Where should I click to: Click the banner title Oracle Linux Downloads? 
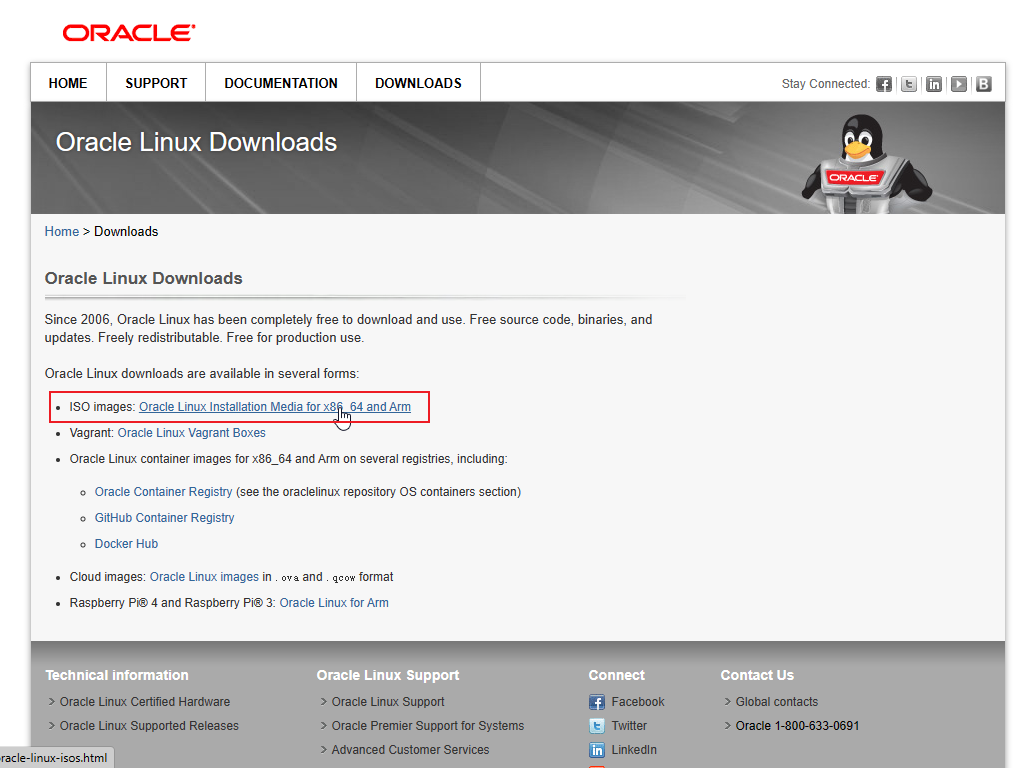[196, 142]
